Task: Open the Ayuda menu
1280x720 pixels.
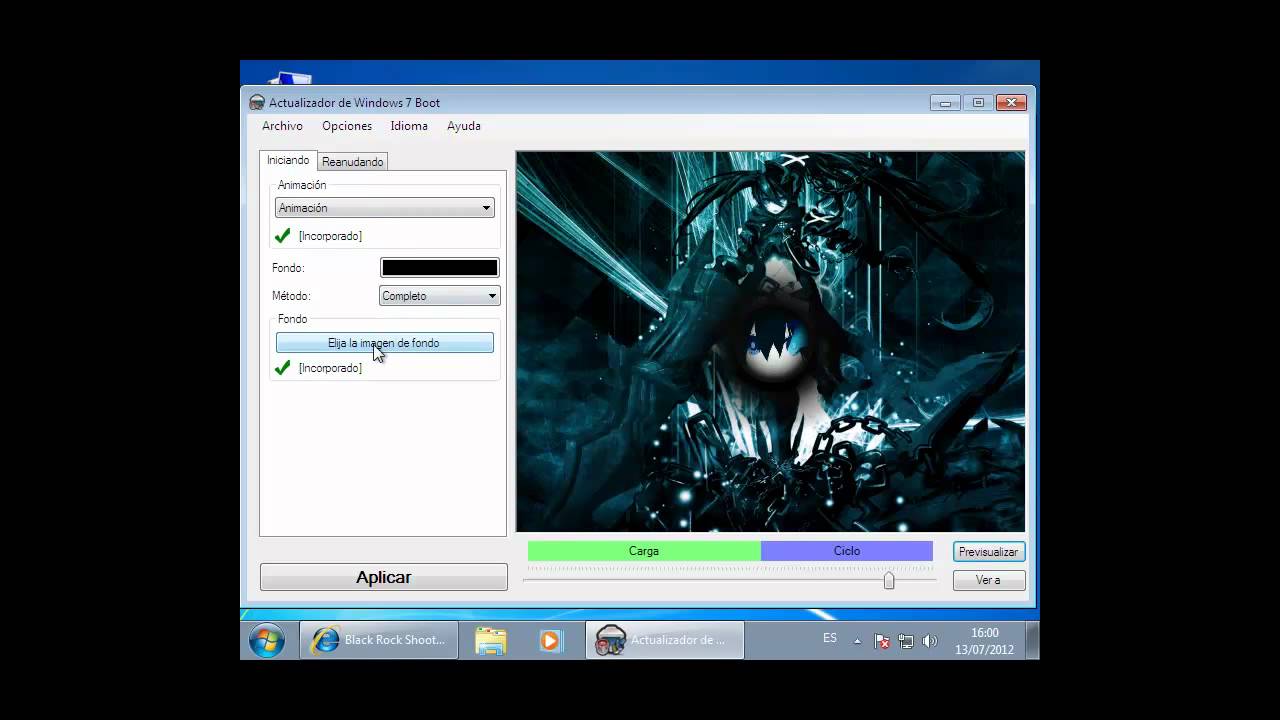Action: (464, 126)
